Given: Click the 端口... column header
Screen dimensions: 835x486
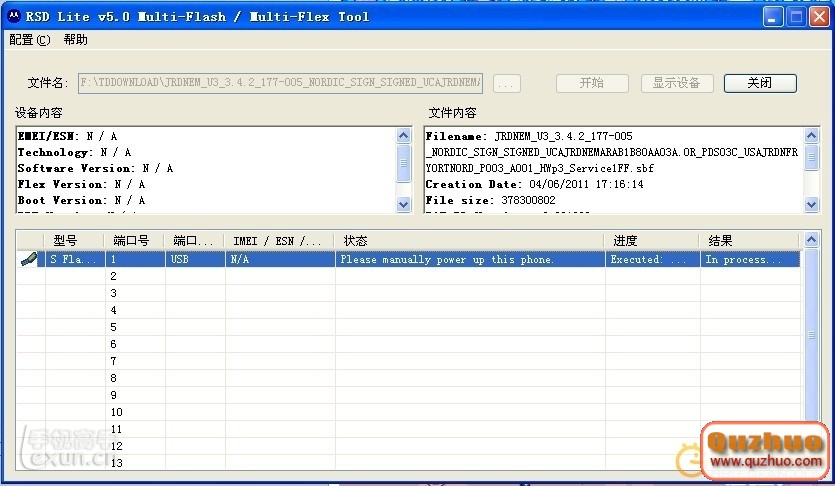Looking at the screenshot, I should (x=195, y=241).
